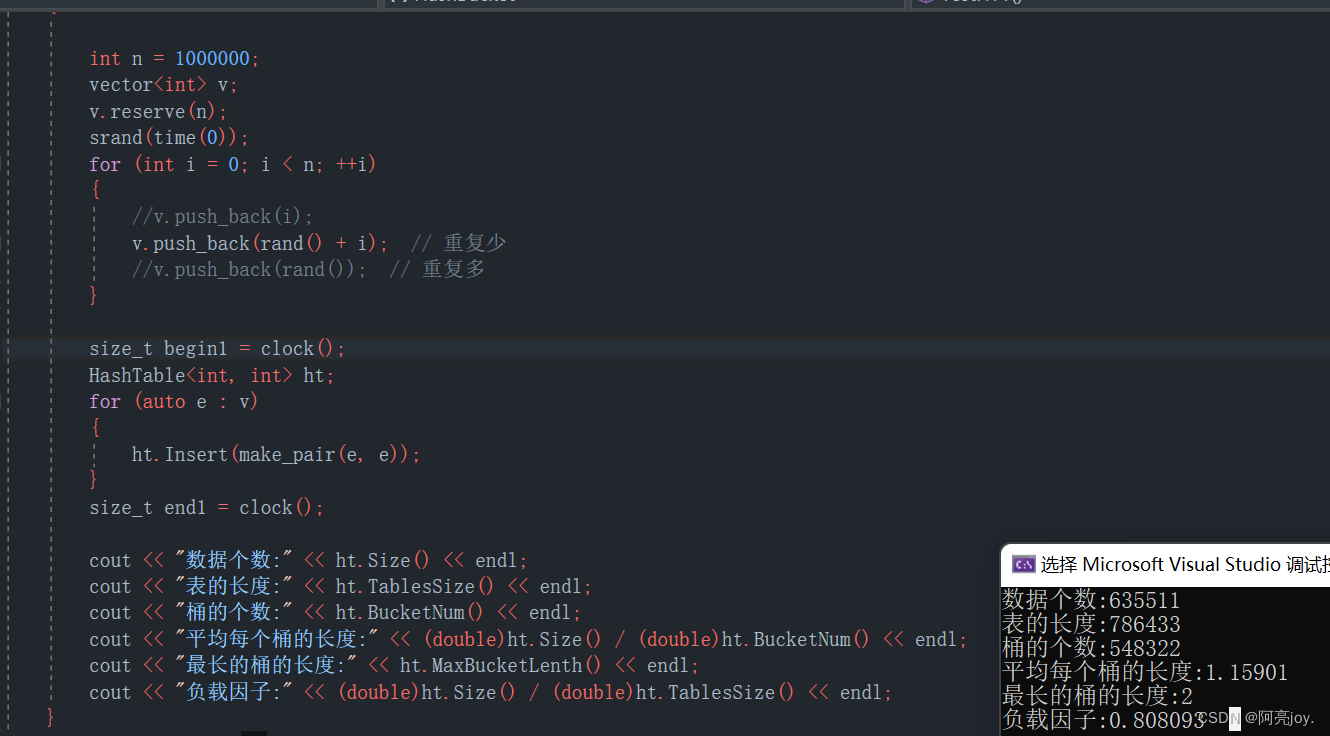Viewport: 1330px width, 736px height.
Task: Click the highlighted line size_t begin1 = clock();
Action: (216, 348)
